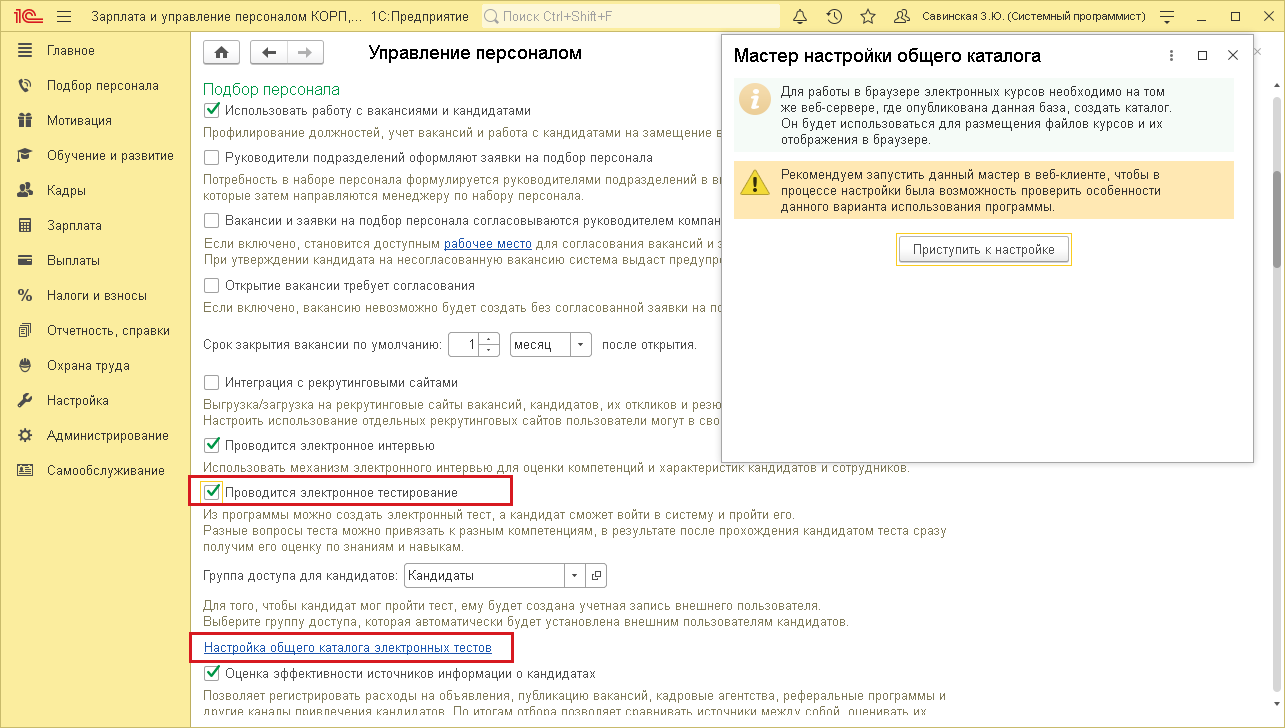Open history clock icon

coord(834,16)
